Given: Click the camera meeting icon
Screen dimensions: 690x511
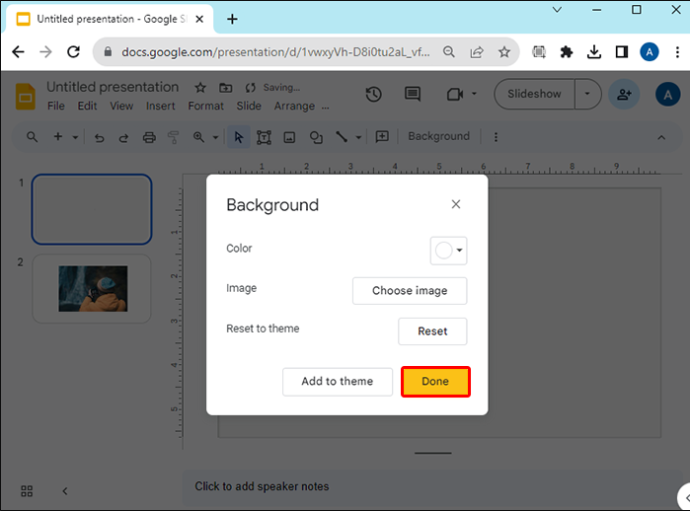Looking at the screenshot, I should coord(455,94).
